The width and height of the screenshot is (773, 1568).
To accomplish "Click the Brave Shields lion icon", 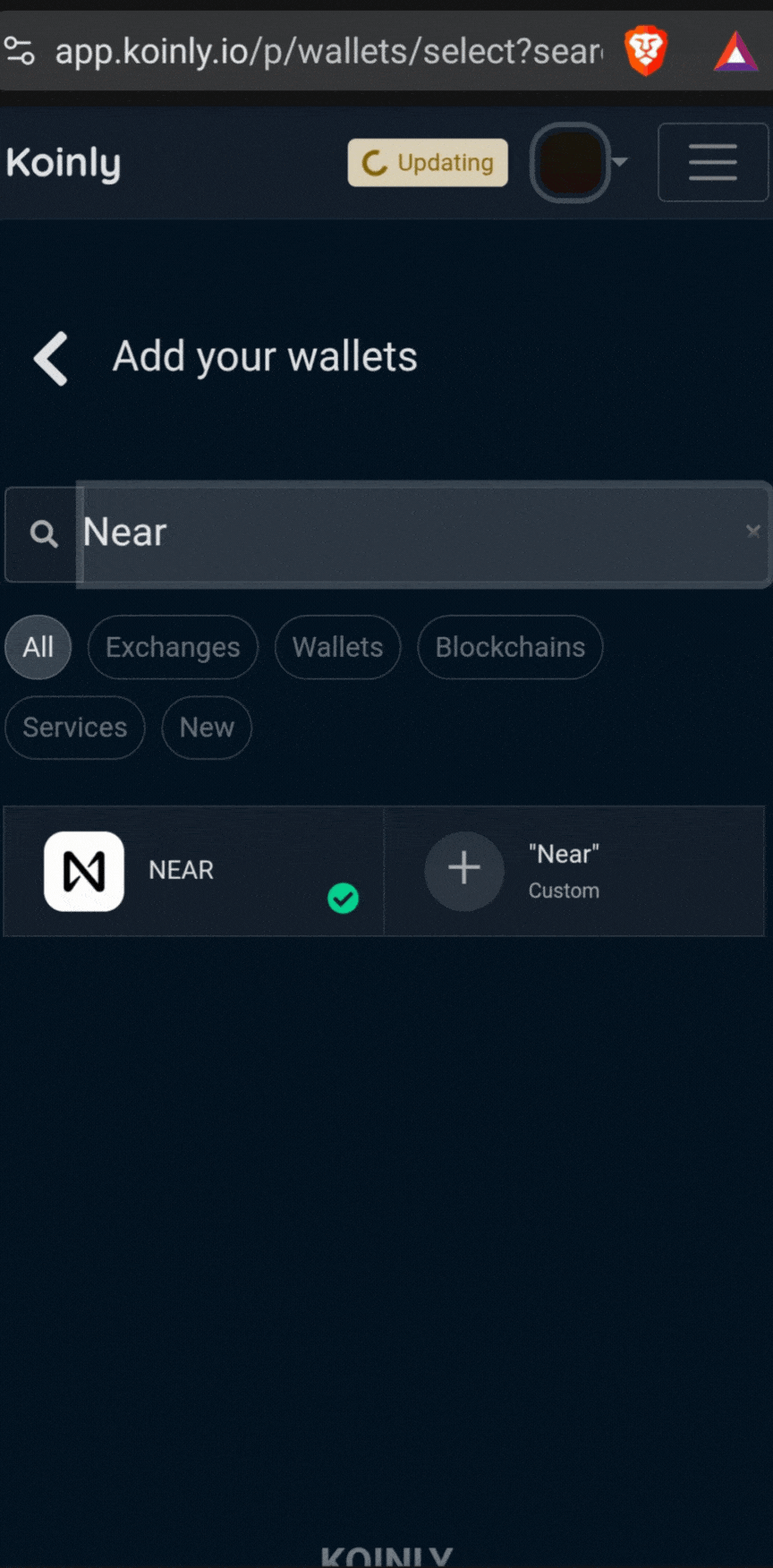I will click(646, 51).
